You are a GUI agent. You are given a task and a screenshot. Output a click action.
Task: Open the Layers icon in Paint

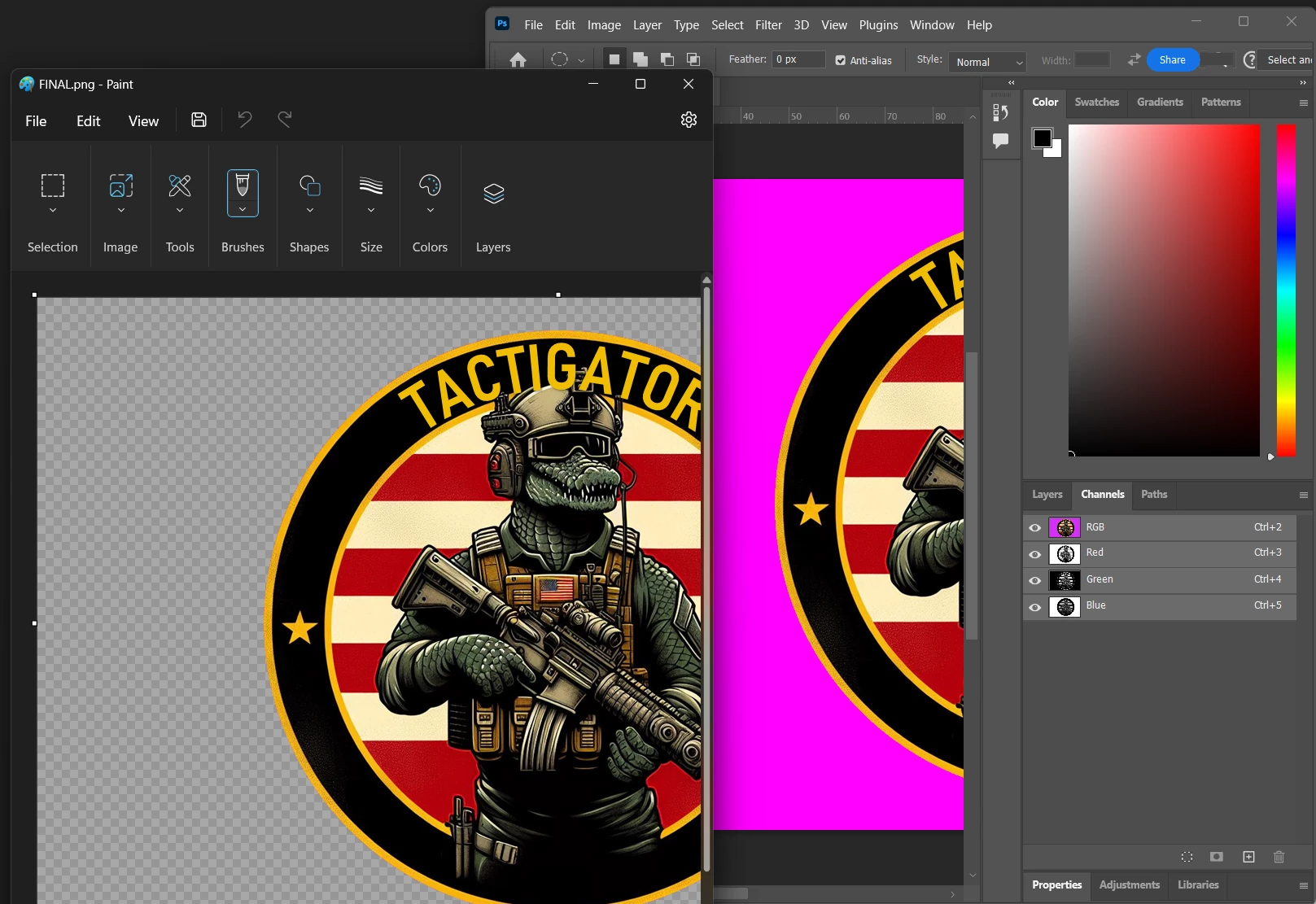coord(494,193)
